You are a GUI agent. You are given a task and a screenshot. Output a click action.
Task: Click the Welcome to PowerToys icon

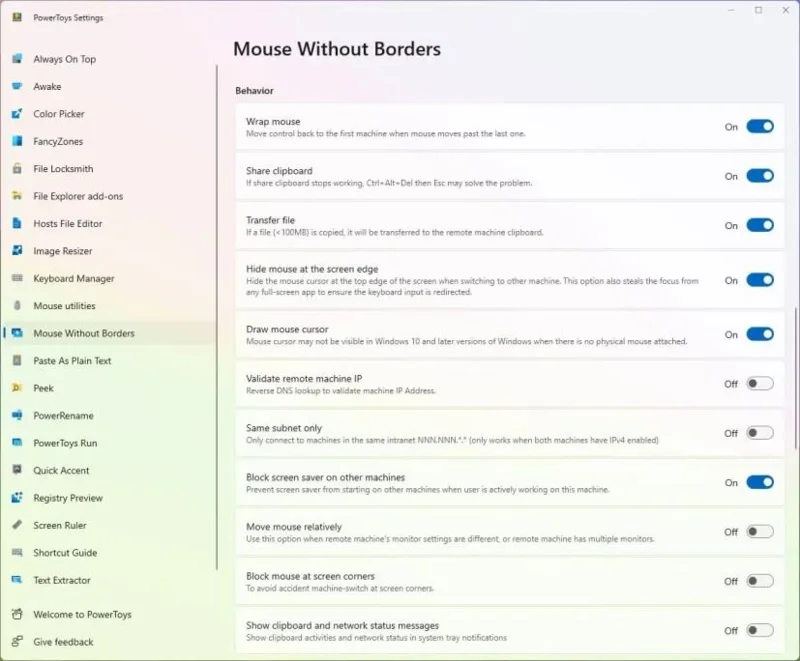click(x=17, y=614)
